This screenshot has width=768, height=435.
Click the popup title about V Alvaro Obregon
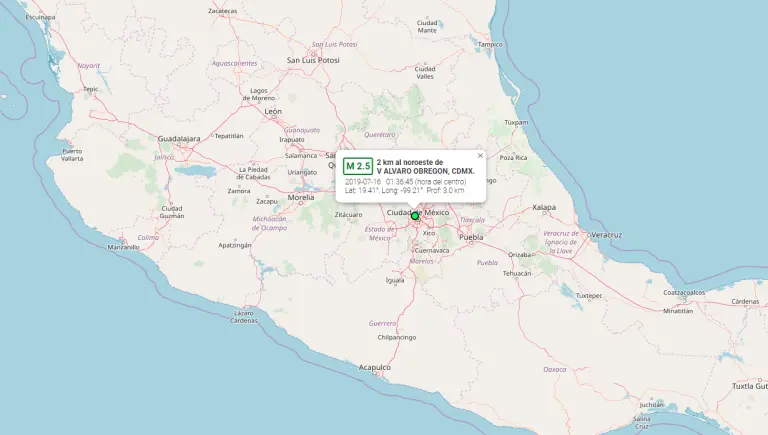pyautogui.click(x=425, y=166)
